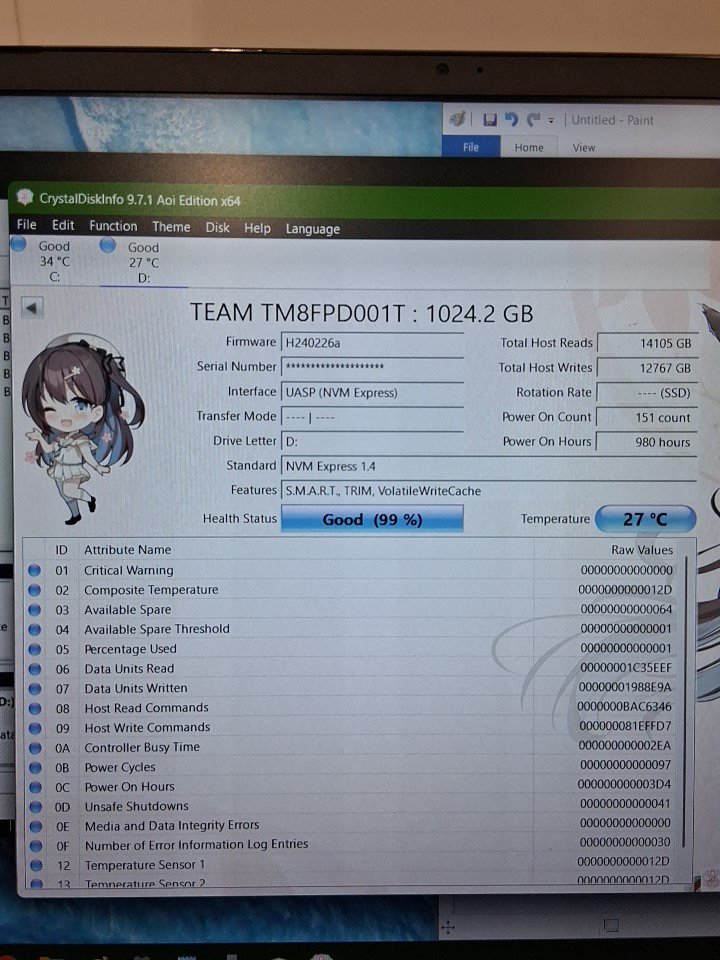Image resolution: width=720 pixels, height=960 pixels.
Task: Click the Paint application icon
Action: [x=457, y=119]
